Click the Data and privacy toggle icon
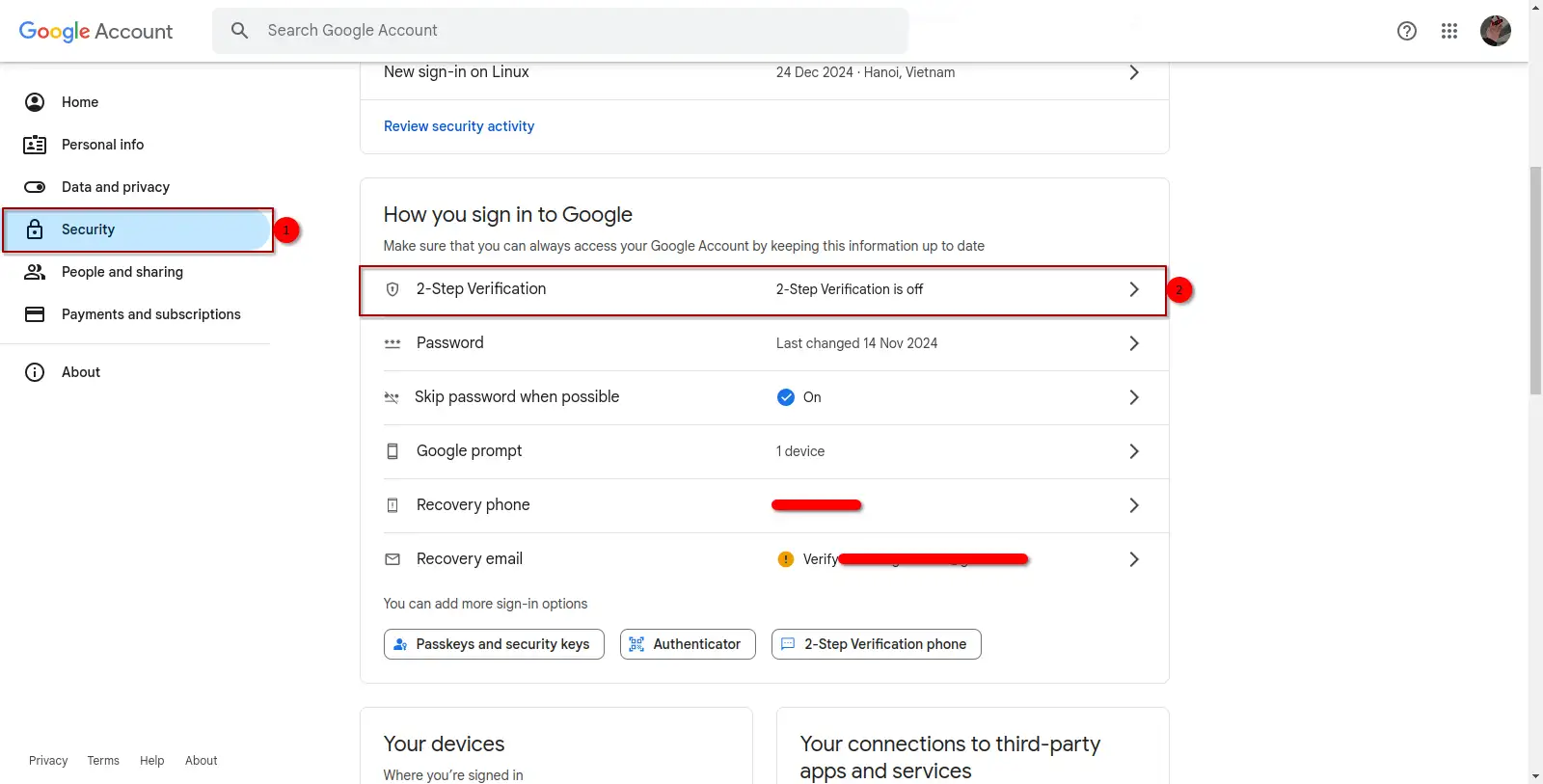 35,187
